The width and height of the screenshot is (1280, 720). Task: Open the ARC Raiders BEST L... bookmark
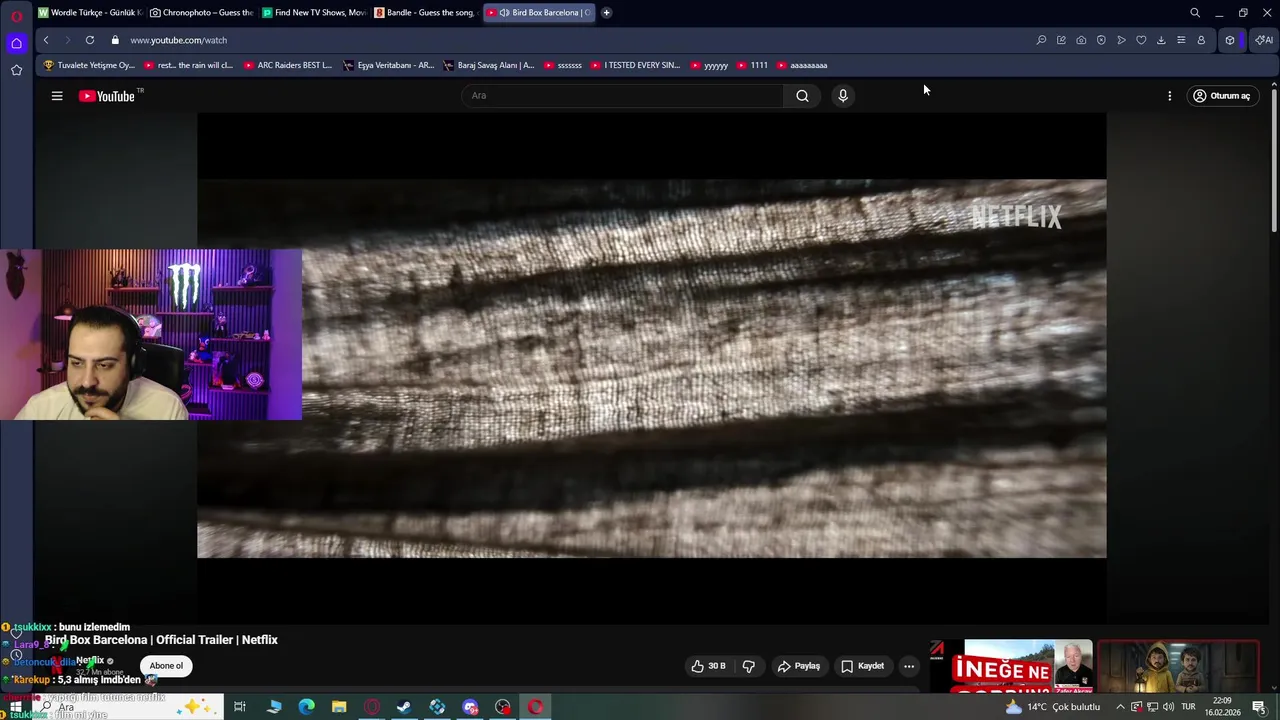pos(287,65)
